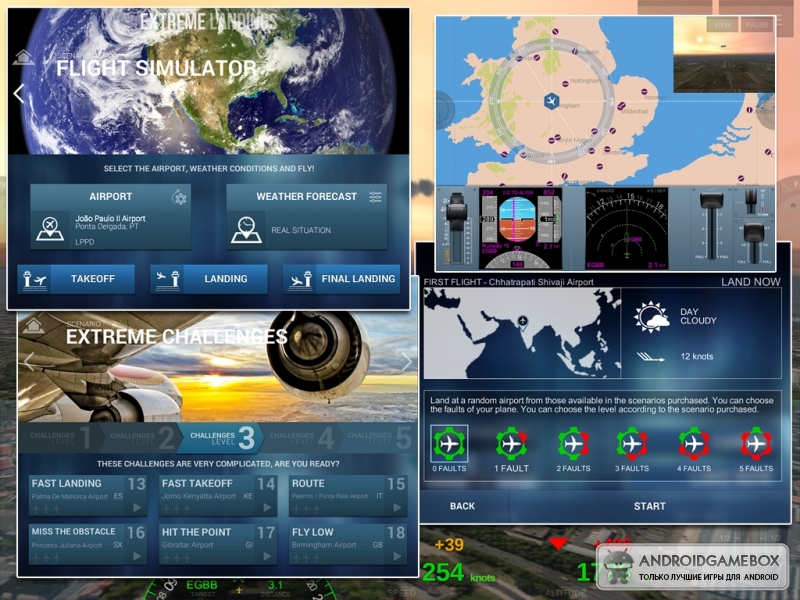Image resolution: width=800 pixels, height=600 pixels.
Task: Go back using the Flight Simulator left chevron
Action: [x=19, y=93]
